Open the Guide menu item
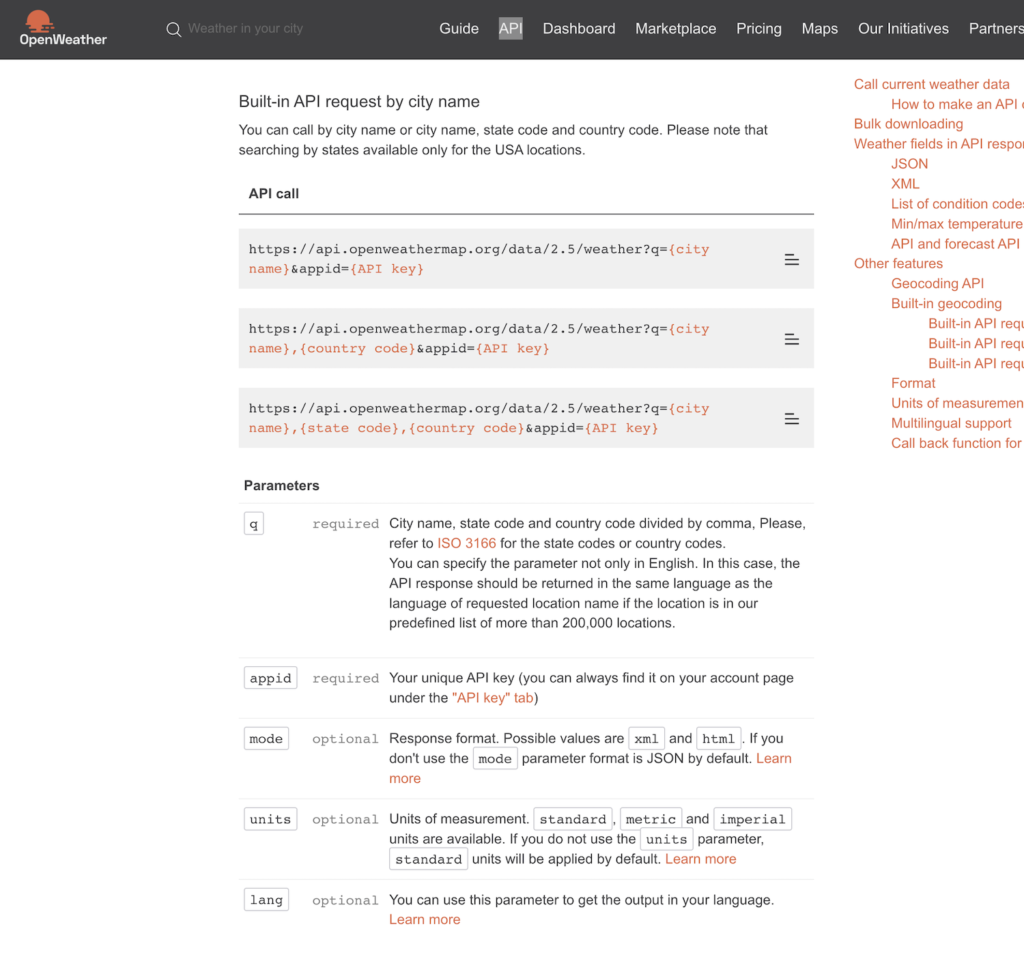Image resolution: width=1024 pixels, height=959 pixels. 458,29
